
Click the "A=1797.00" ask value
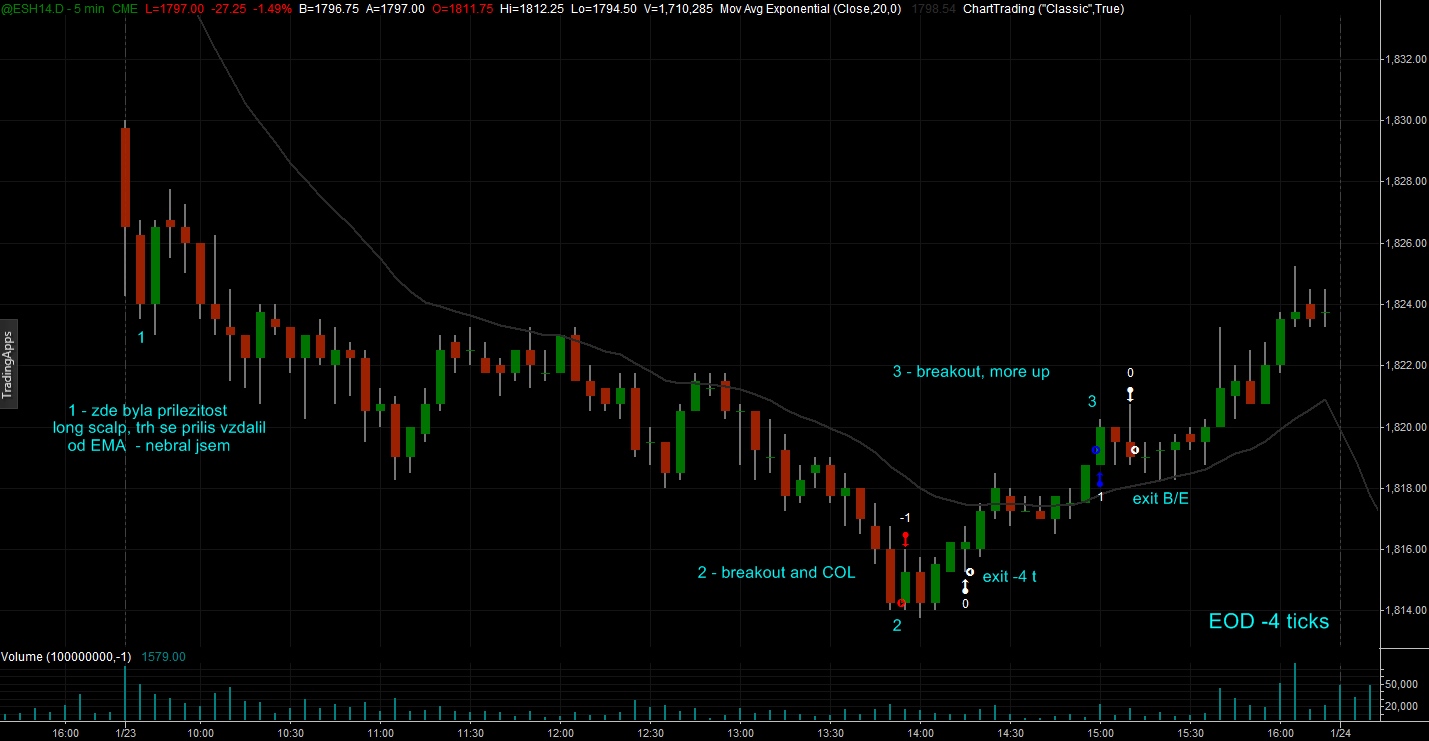[x=395, y=8]
